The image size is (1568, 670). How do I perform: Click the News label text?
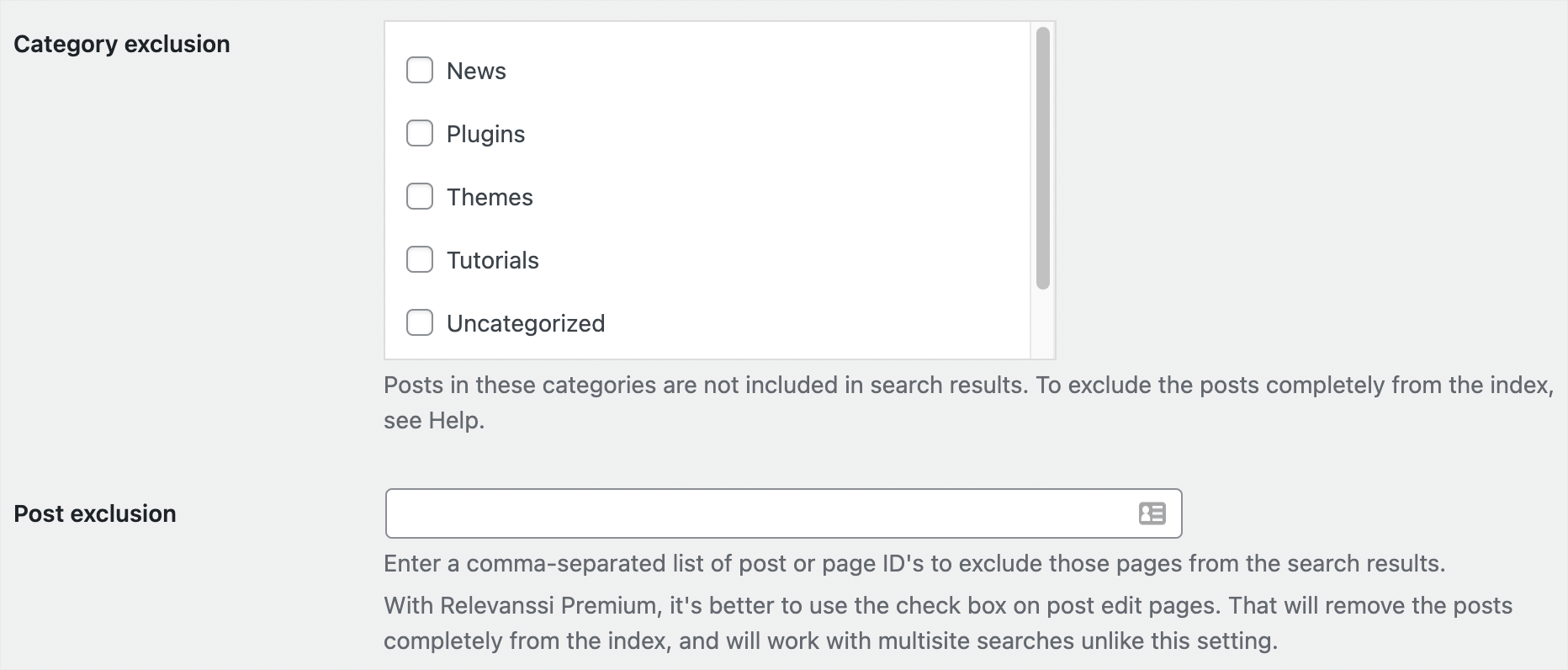[x=477, y=71]
